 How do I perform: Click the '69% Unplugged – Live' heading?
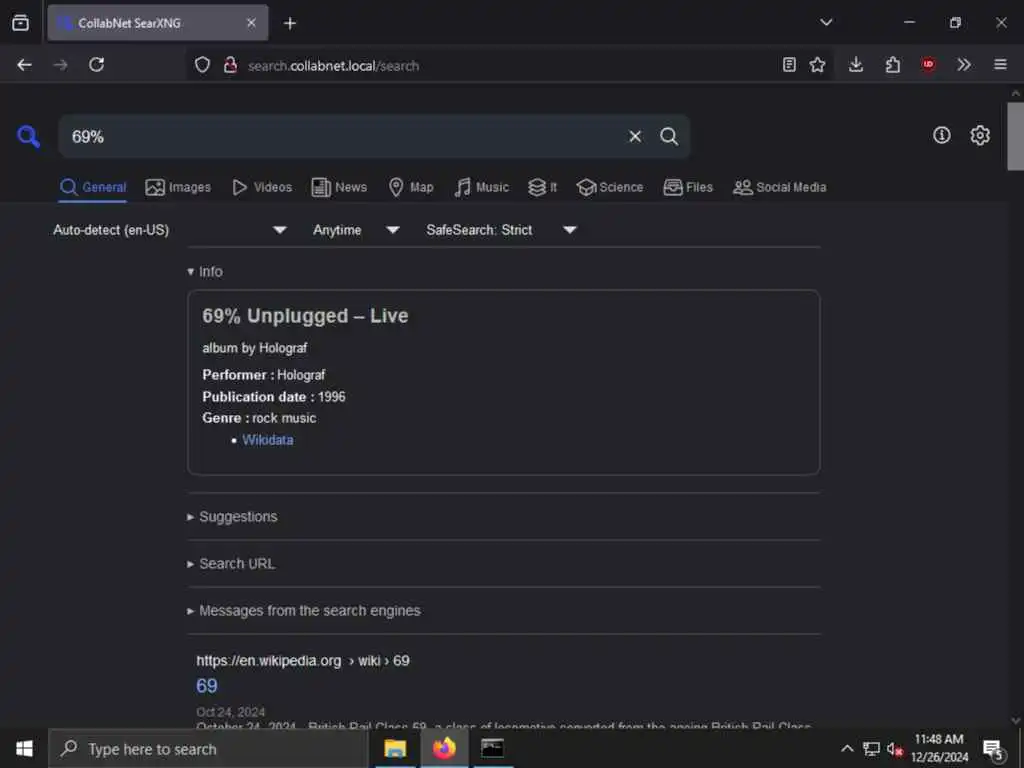pyautogui.click(x=305, y=316)
